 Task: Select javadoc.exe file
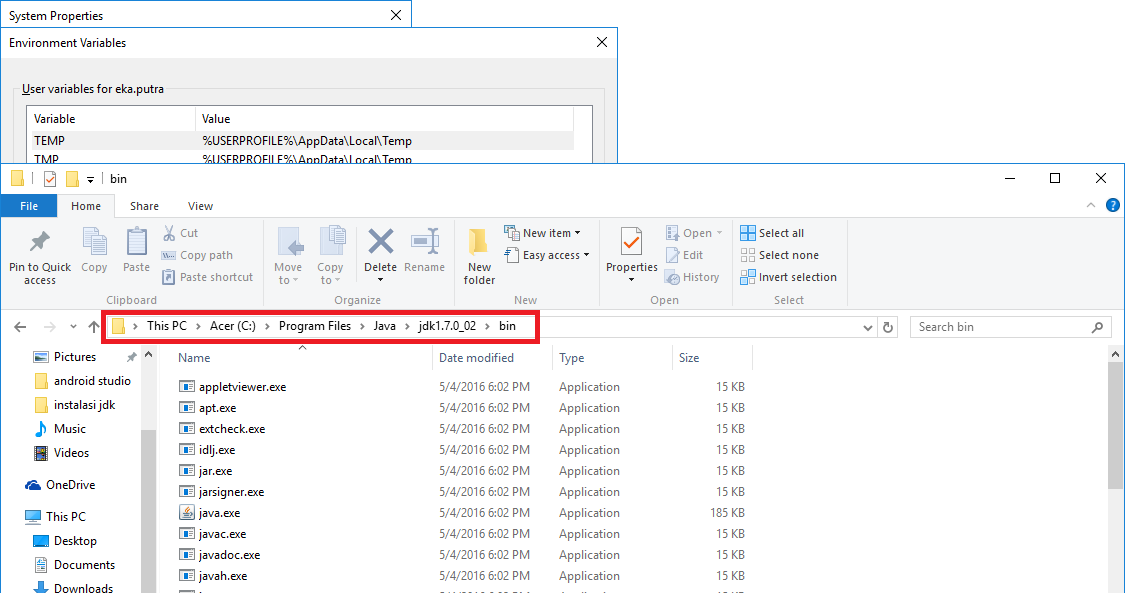click(230, 555)
